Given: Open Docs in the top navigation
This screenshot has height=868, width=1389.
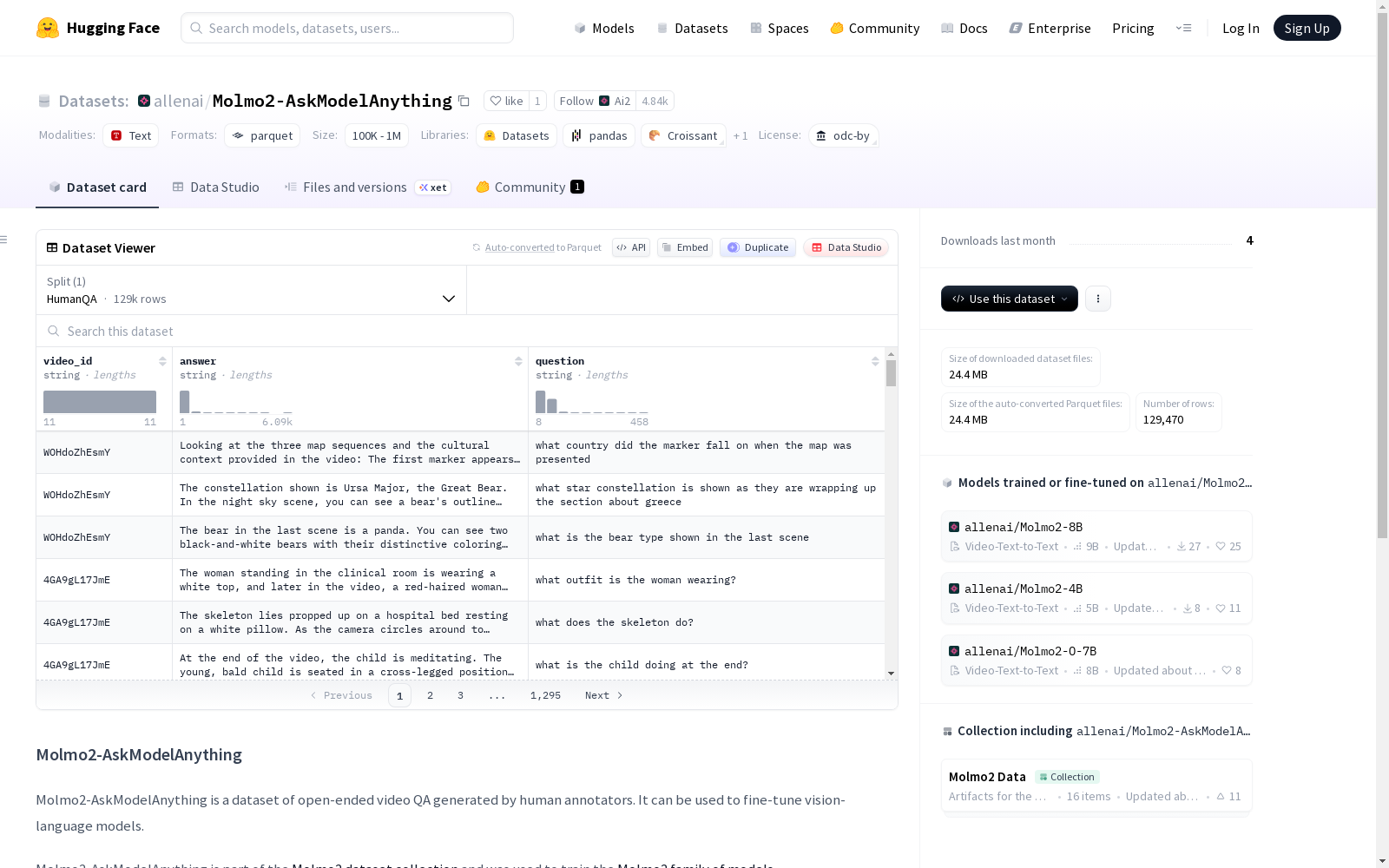Looking at the screenshot, I should click(x=964, y=28).
